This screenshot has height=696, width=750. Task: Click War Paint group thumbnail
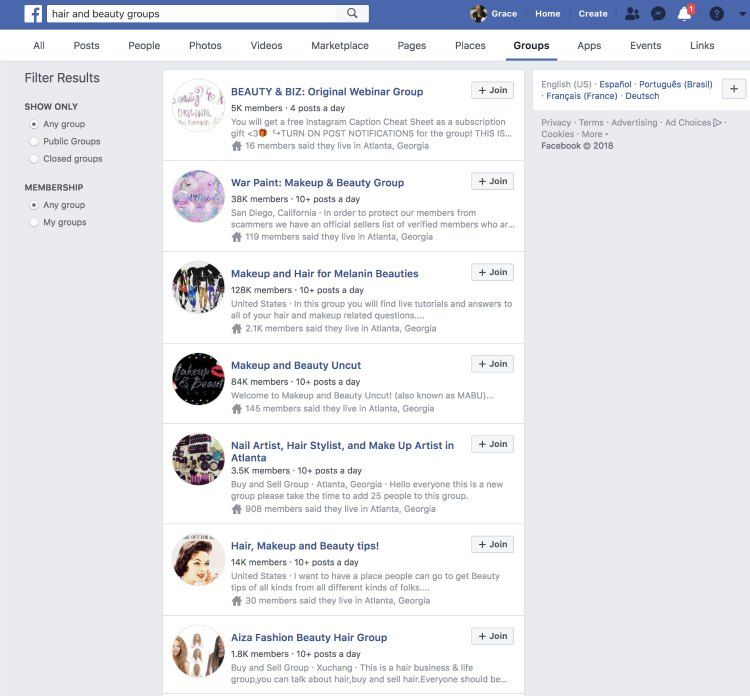[x=198, y=196]
